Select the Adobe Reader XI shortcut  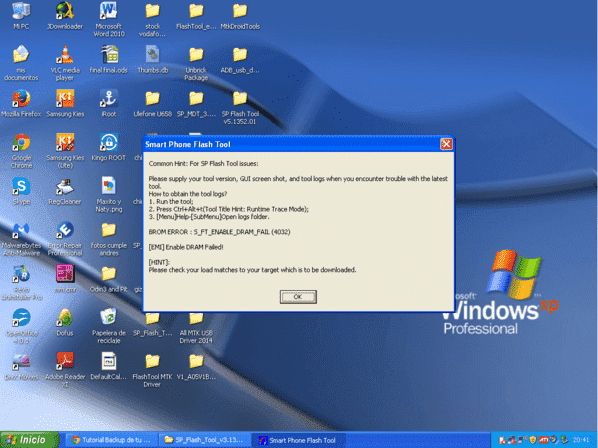click(x=65, y=370)
